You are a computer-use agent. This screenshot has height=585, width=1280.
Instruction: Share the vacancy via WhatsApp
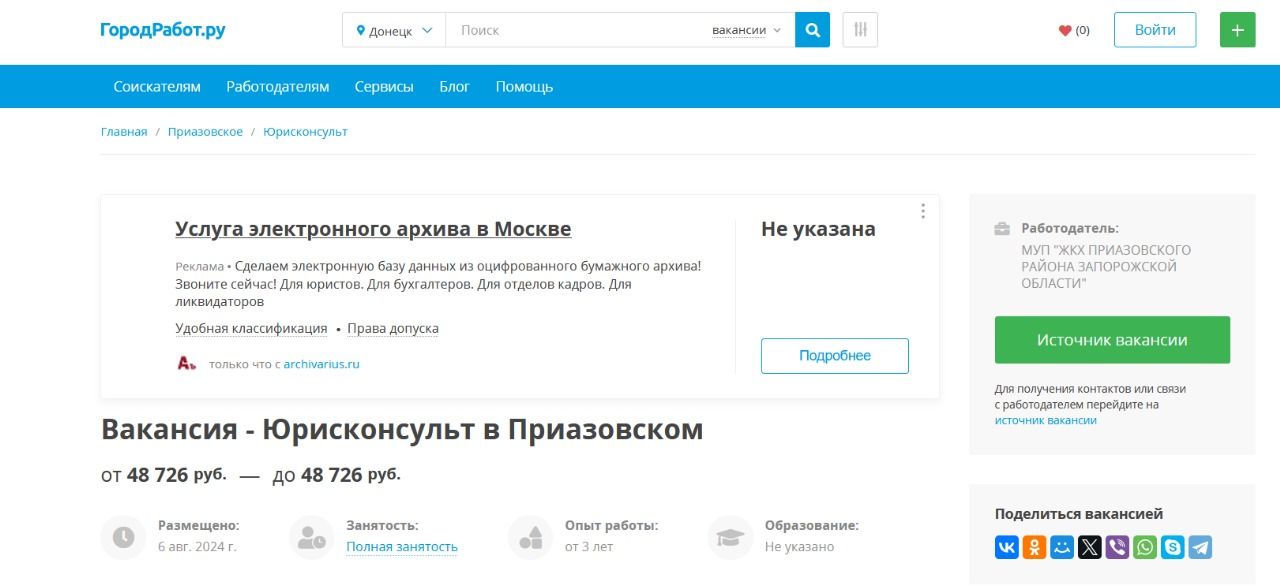click(x=1145, y=547)
